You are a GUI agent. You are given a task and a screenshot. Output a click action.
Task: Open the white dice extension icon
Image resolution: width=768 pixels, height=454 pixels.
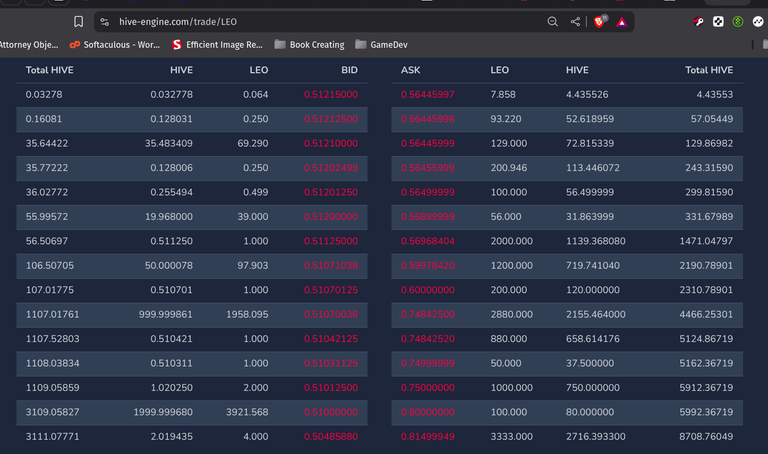[718, 22]
